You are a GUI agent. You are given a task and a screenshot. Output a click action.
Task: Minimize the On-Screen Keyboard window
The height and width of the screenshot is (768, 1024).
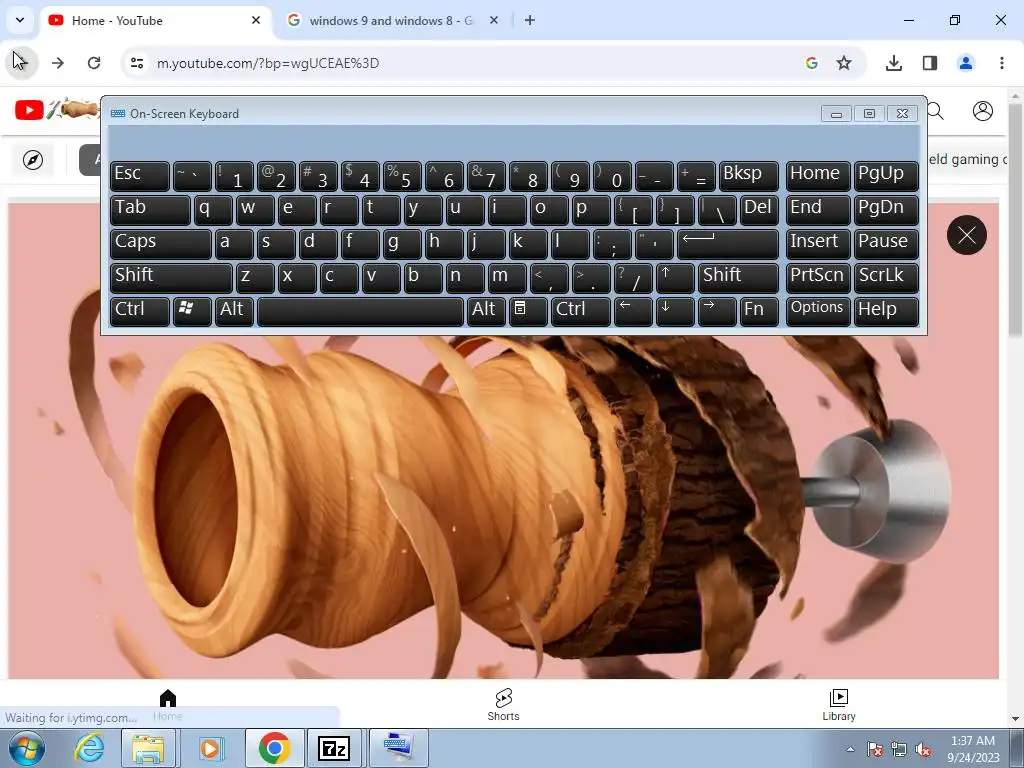[836, 114]
